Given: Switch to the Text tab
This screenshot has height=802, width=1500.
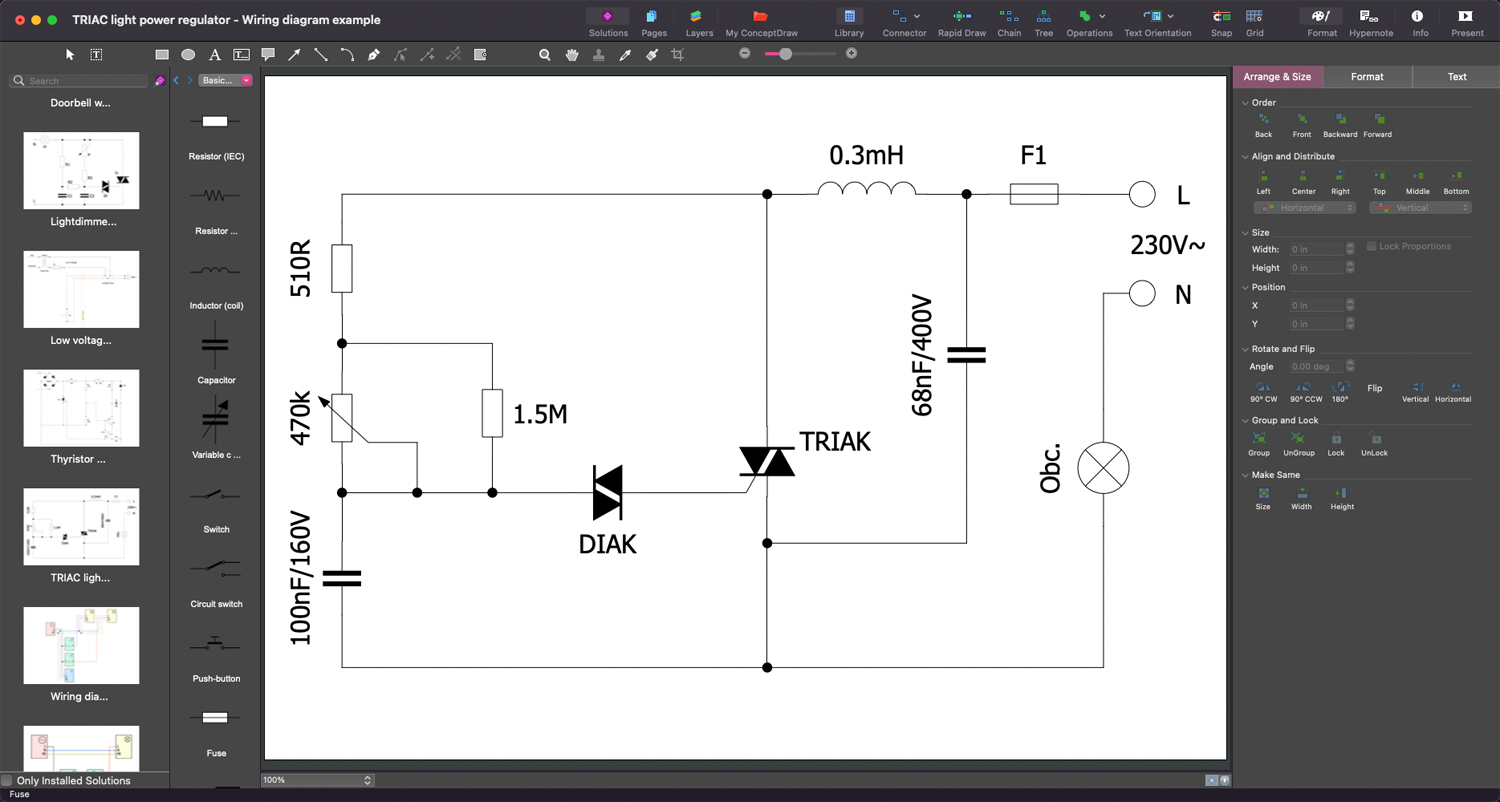Looking at the screenshot, I should click(1457, 76).
